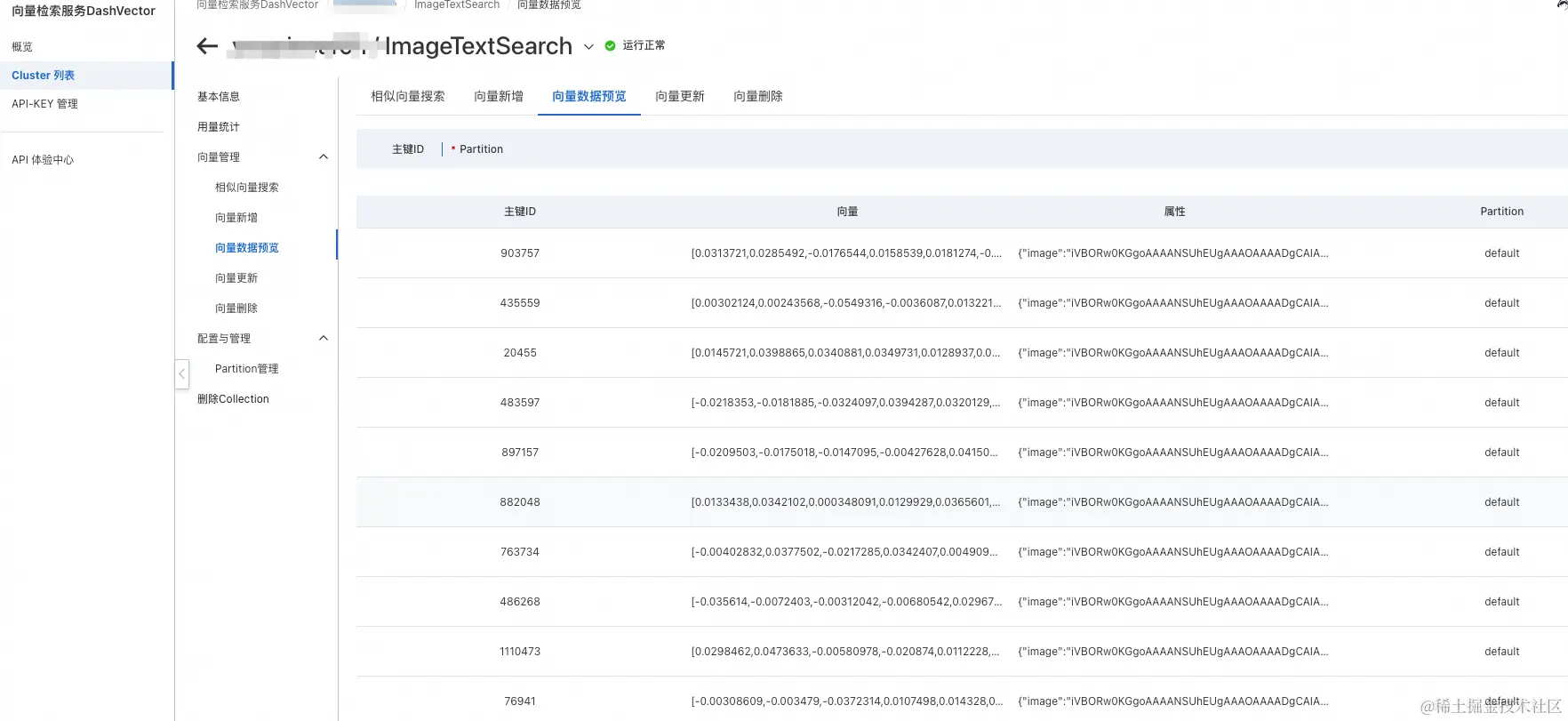The image size is (1568, 721).
Task: Select the 向量数据预览 tab
Action: point(589,96)
